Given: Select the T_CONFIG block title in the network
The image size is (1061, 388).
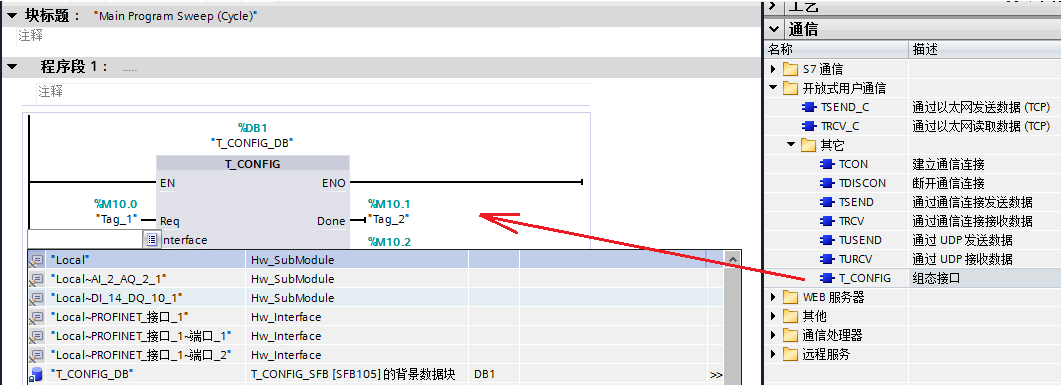Looking at the screenshot, I should pos(253,164).
